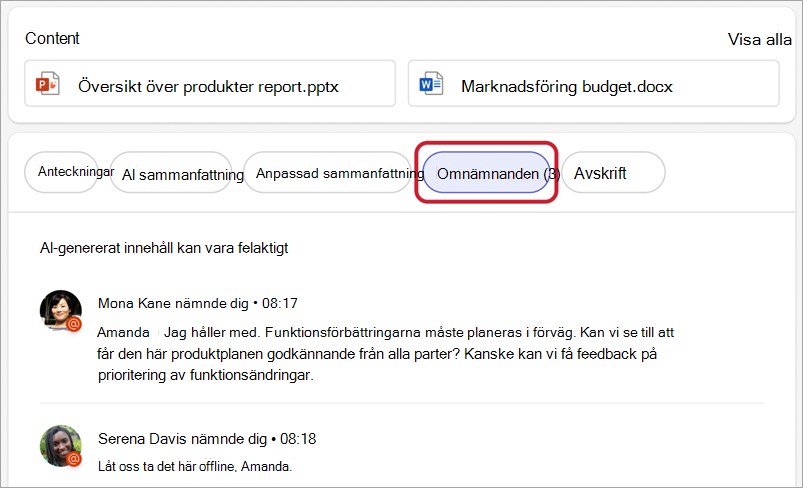
Task: Select the Anpassad sammanfattning tab
Action: (x=328, y=173)
